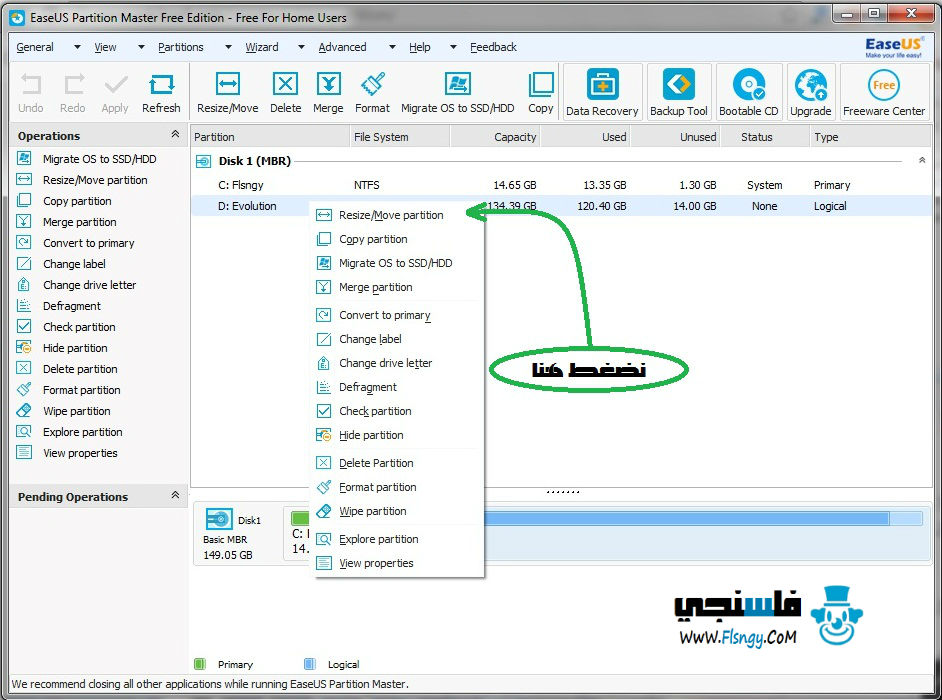Viewport: 942px width, 700px height.
Task: Launch Bootable CD creator
Action: point(749,92)
